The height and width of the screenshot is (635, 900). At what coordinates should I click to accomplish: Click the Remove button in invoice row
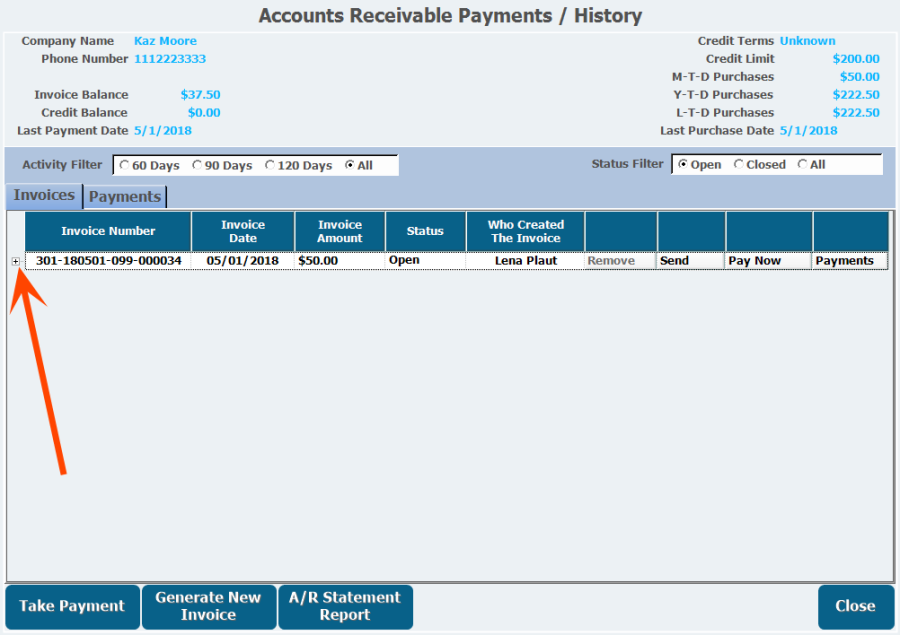[620, 261]
